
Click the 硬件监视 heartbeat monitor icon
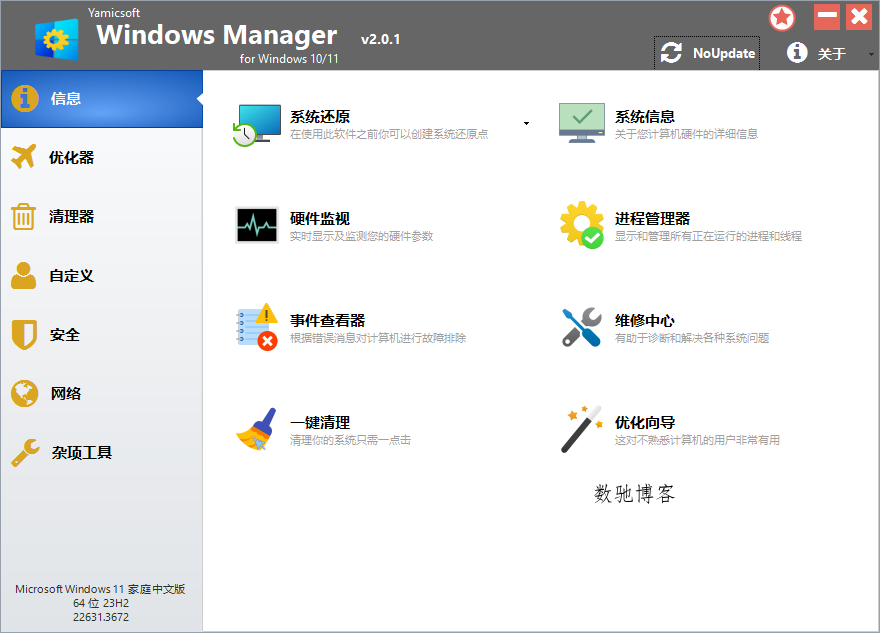coord(257,225)
